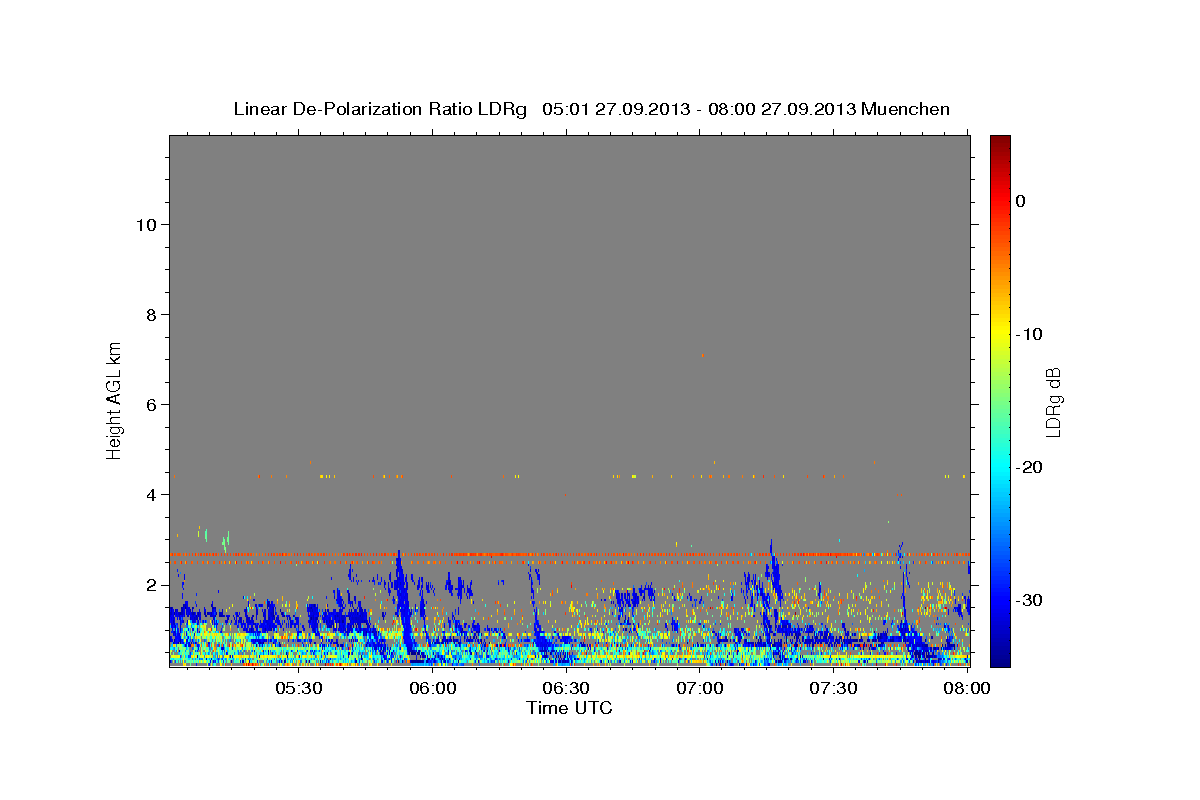The width and height of the screenshot is (1200, 800).
Task: Click the 05:30 time tick label
Action: (299, 688)
